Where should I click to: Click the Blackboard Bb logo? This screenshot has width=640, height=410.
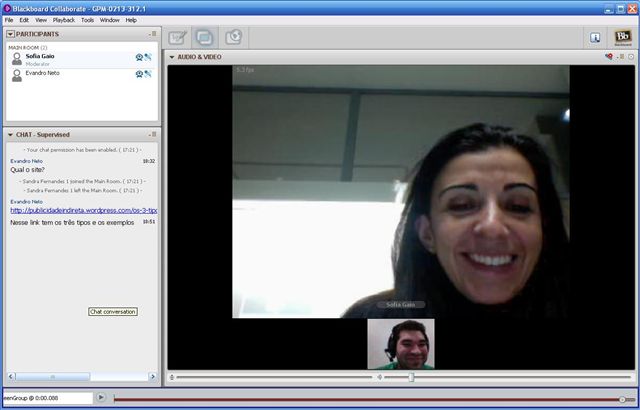click(x=623, y=38)
